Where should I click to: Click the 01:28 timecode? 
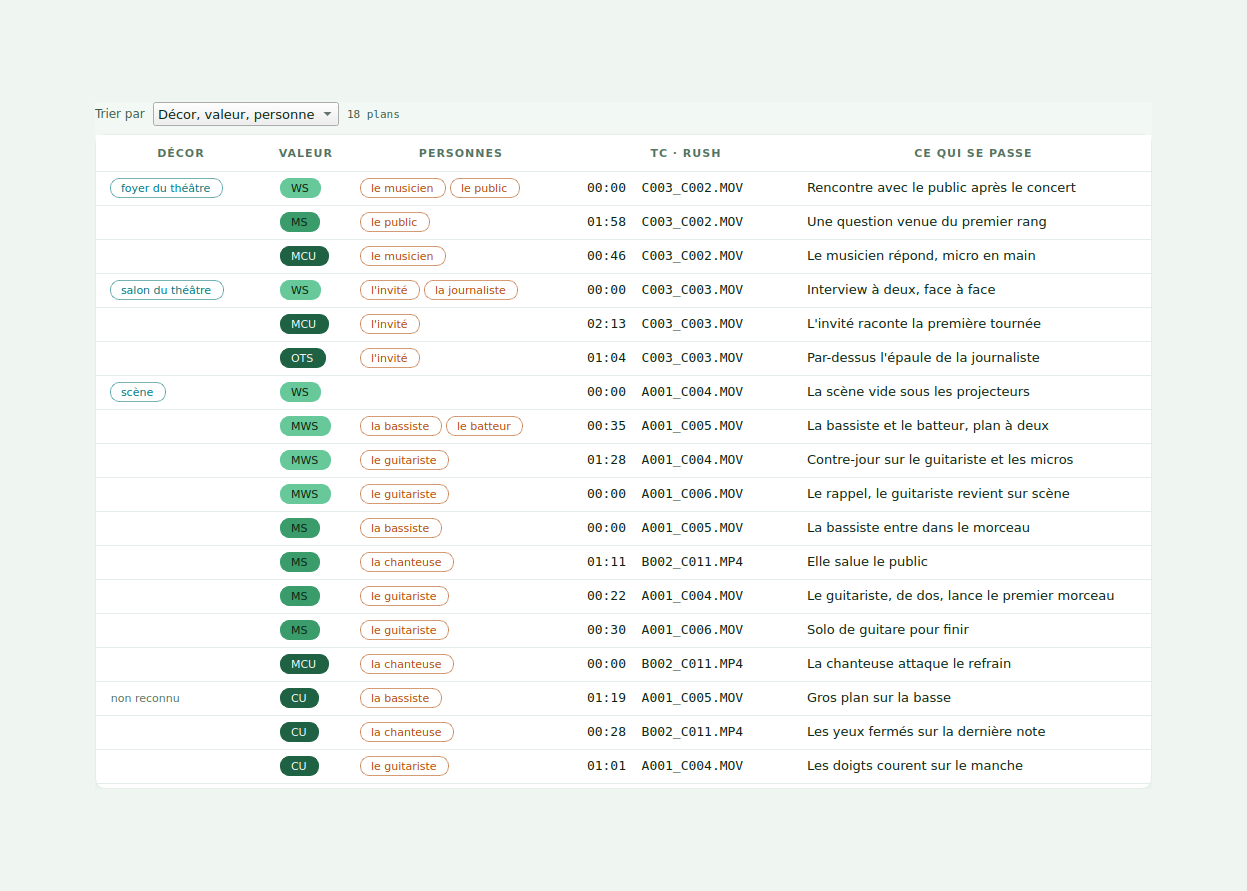tap(607, 460)
